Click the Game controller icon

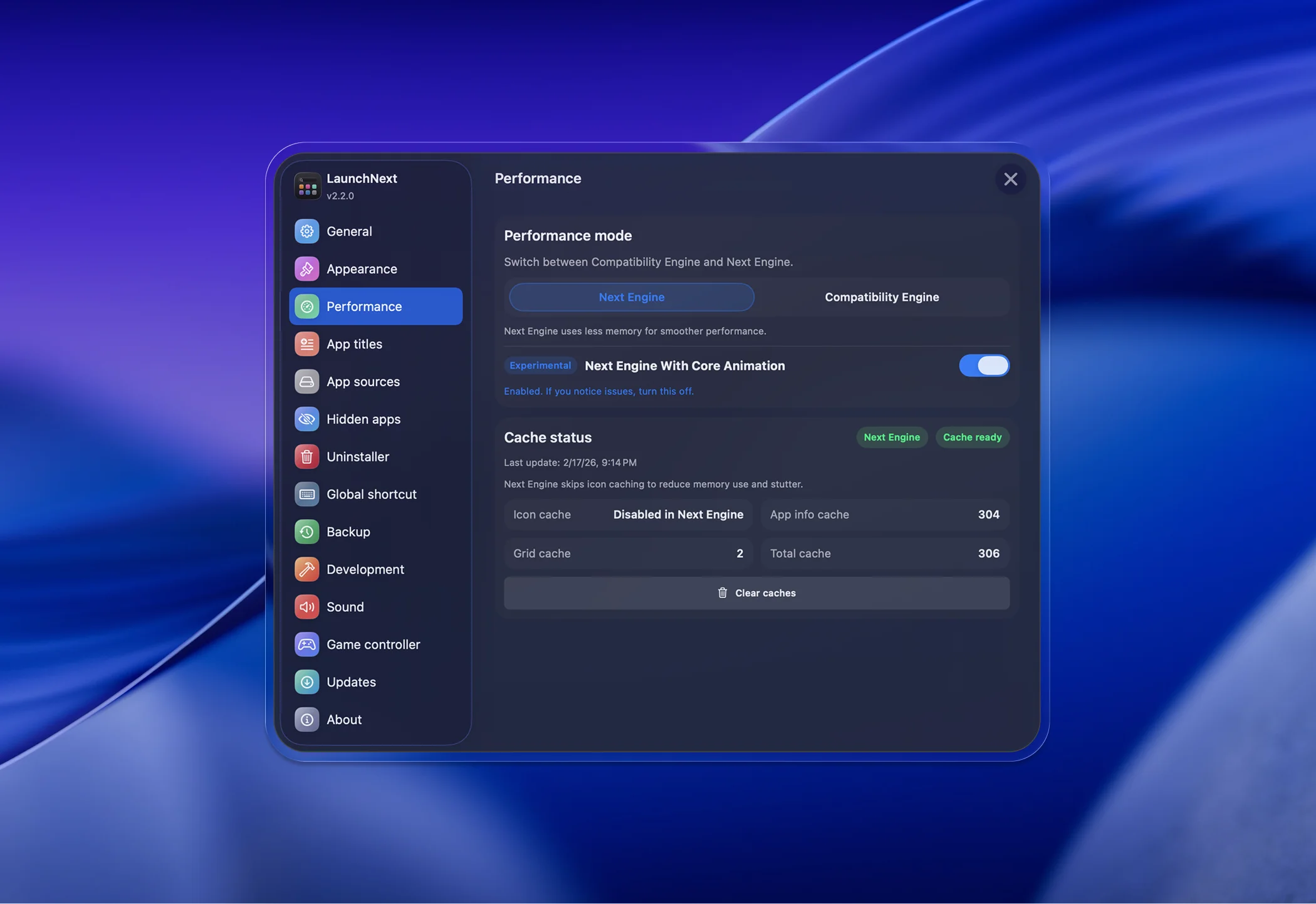coord(306,644)
